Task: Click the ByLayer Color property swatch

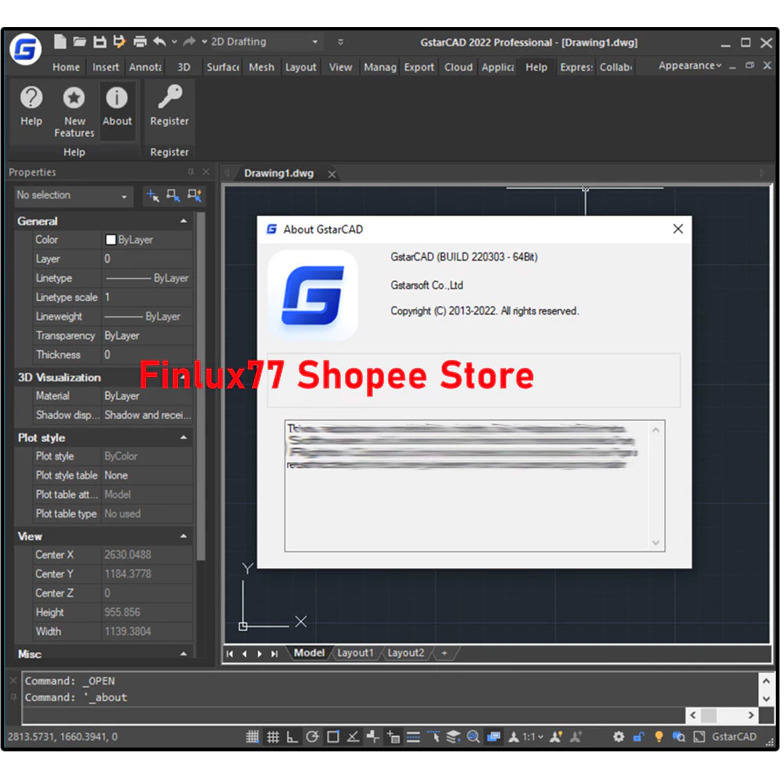Action: [x=111, y=240]
